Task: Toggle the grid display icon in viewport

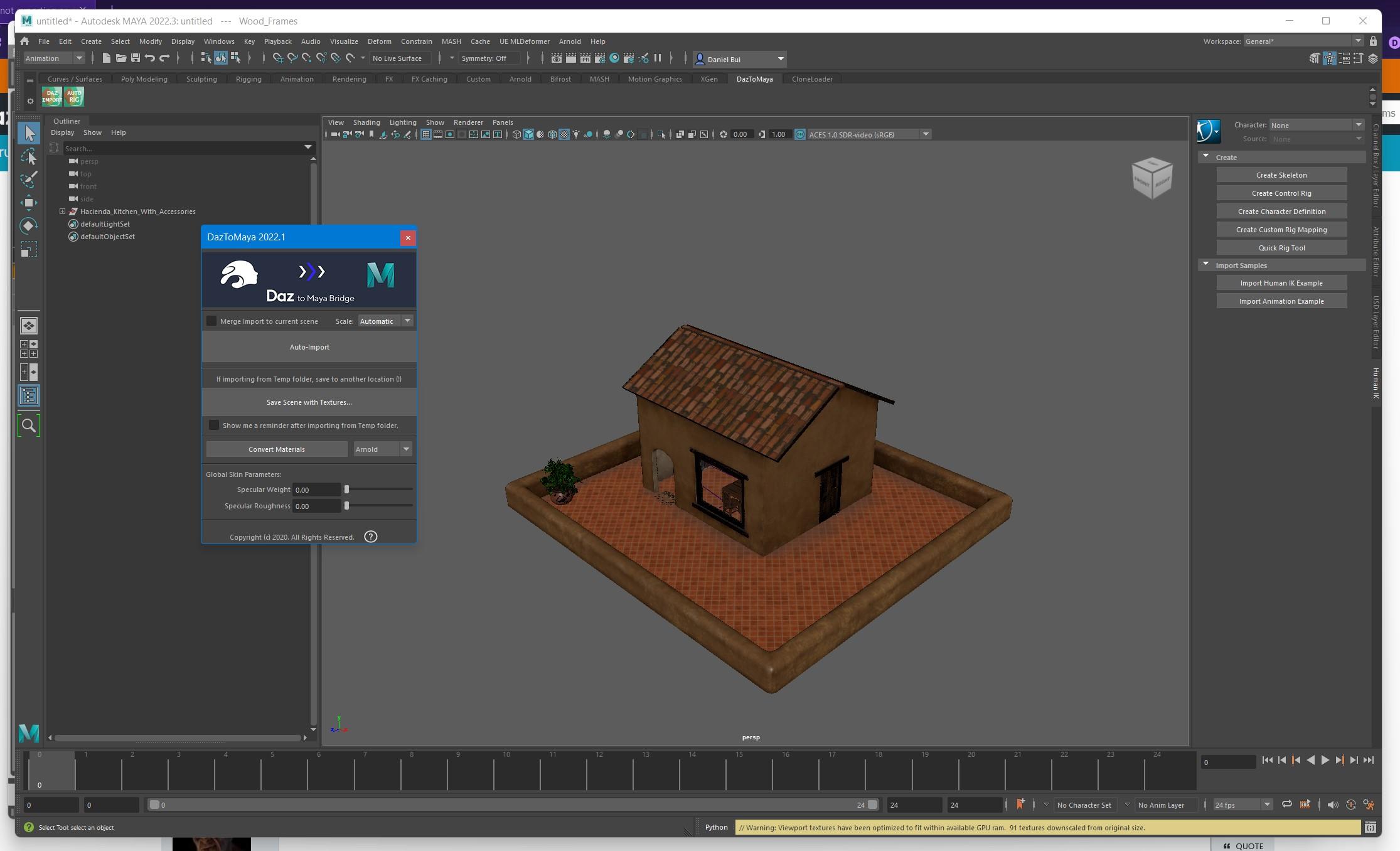Action: point(425,134)
